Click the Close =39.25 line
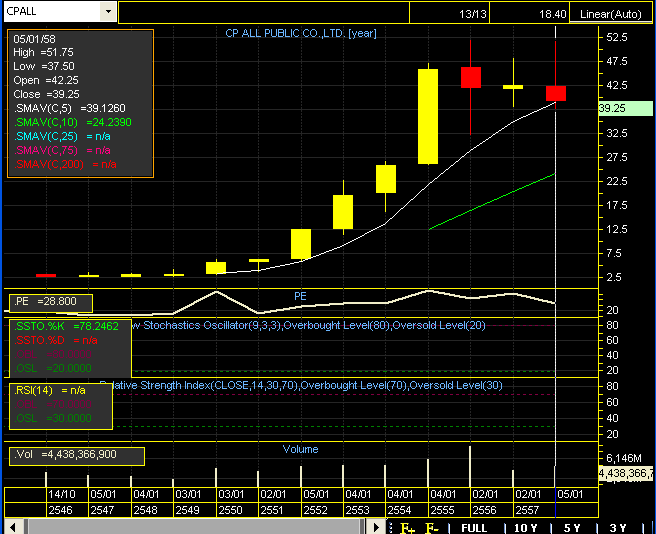This screenshot has width=656, height=534. [46, 94]
